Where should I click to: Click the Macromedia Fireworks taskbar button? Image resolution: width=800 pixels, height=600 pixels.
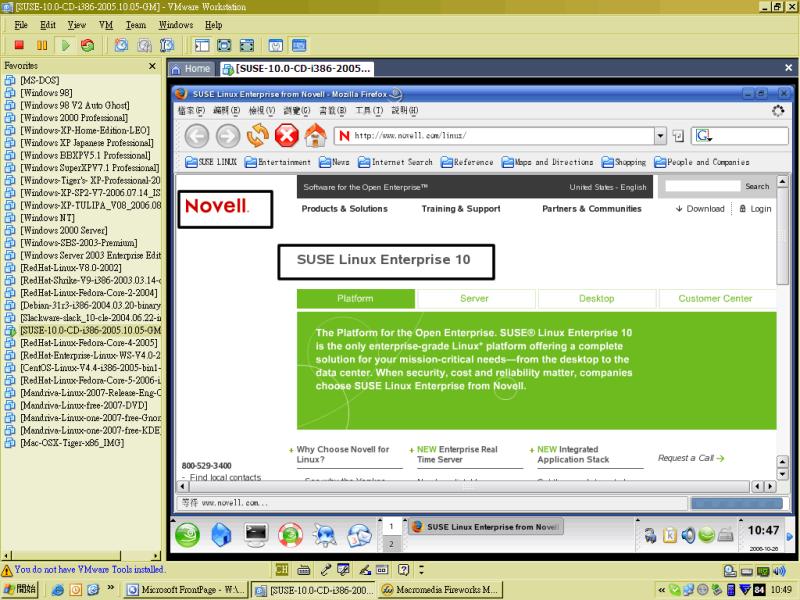[440, 590]
